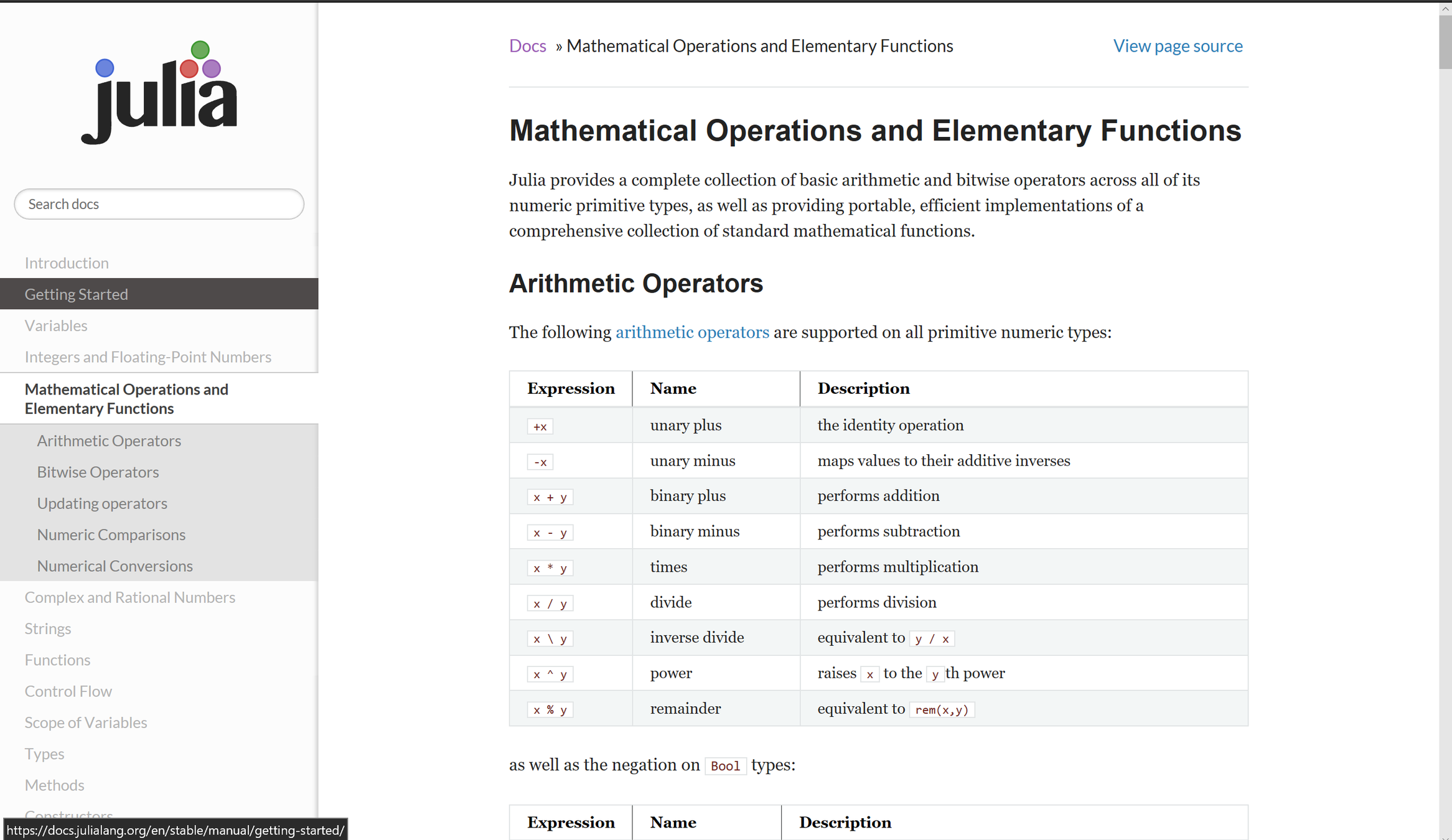Click the Docs breadcrumb link

tap(527, 46)
